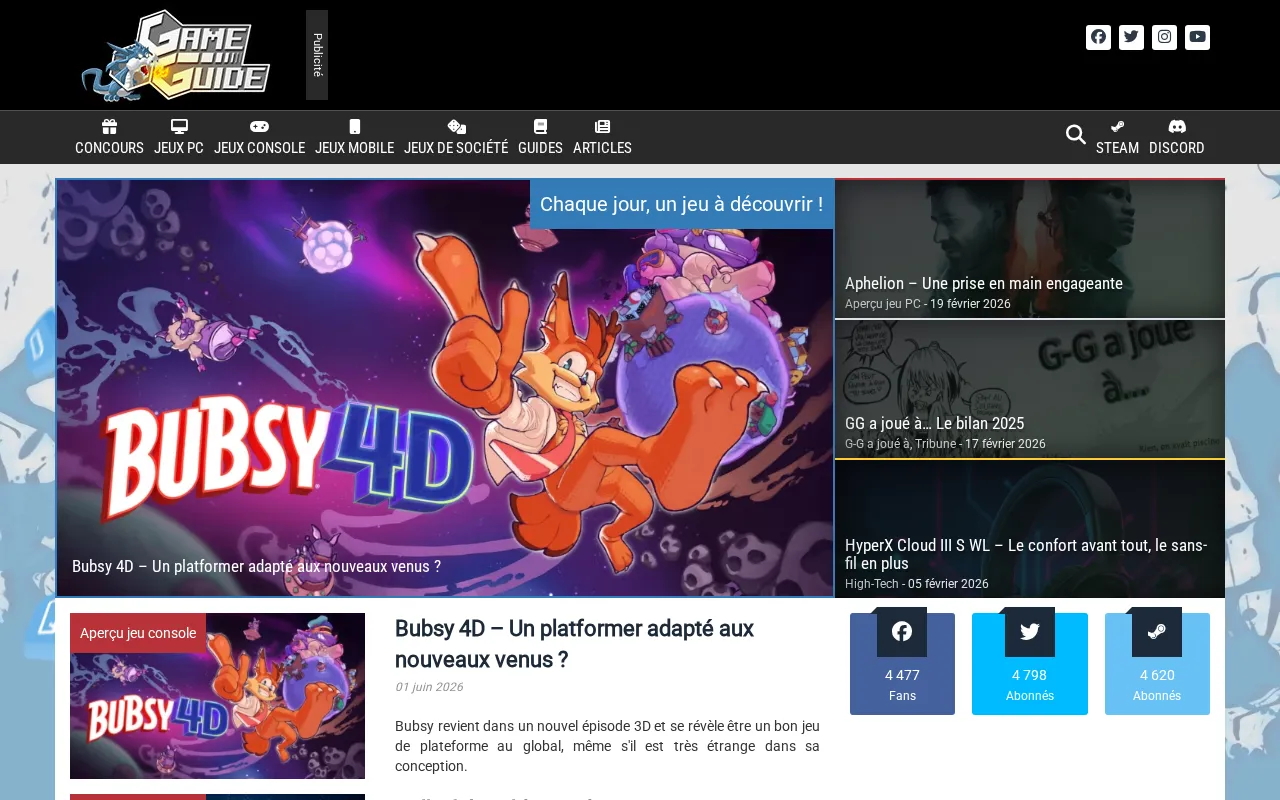Open the search magnifier icon
The image size is (1280, 800).
pyautogui.click(x=1076, y=134)
